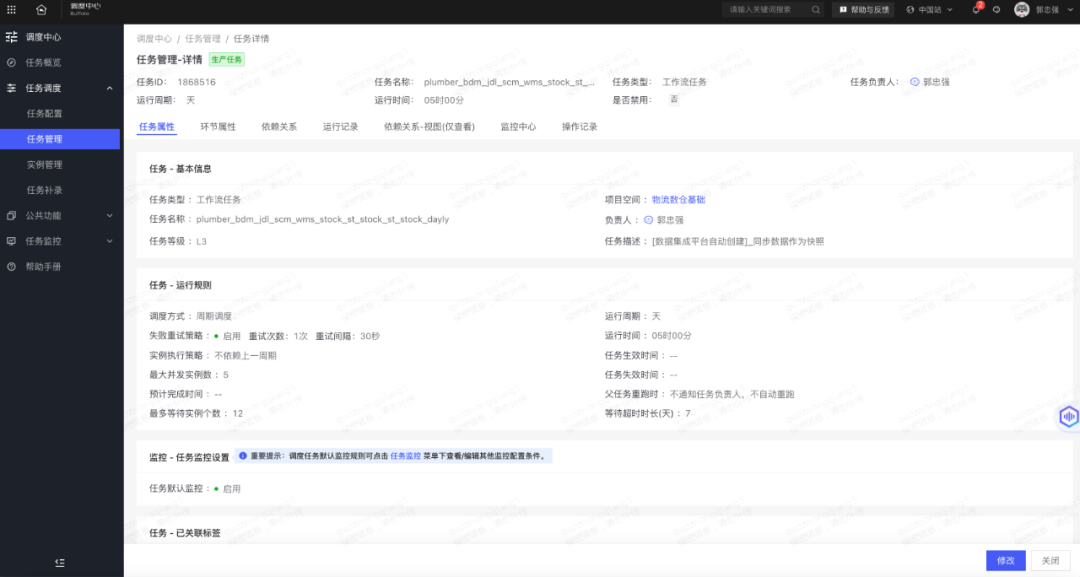Click the 帮助与反馈 button

[x=864, y=10]
